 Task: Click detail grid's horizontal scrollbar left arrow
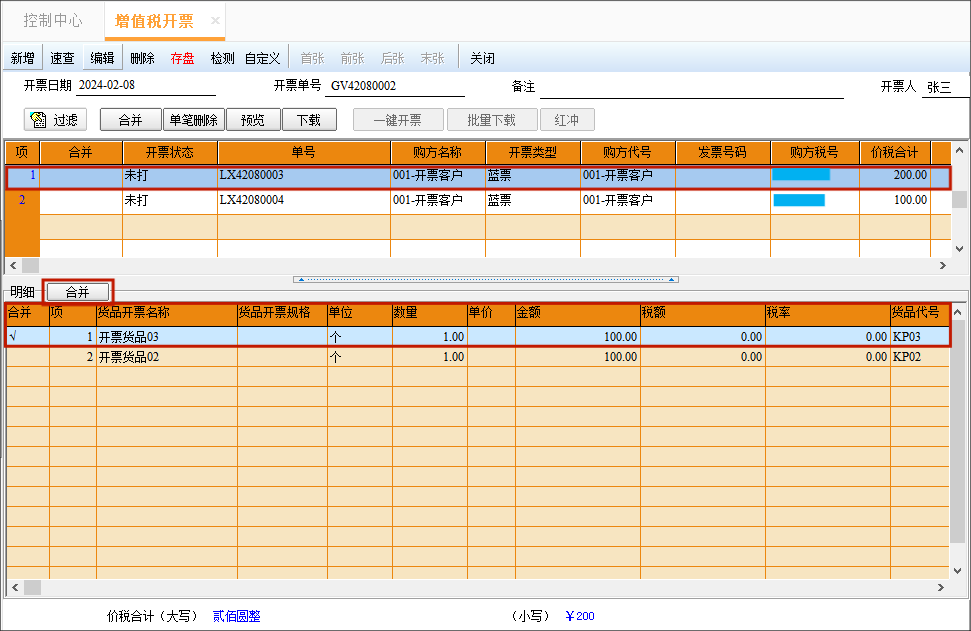15,587
